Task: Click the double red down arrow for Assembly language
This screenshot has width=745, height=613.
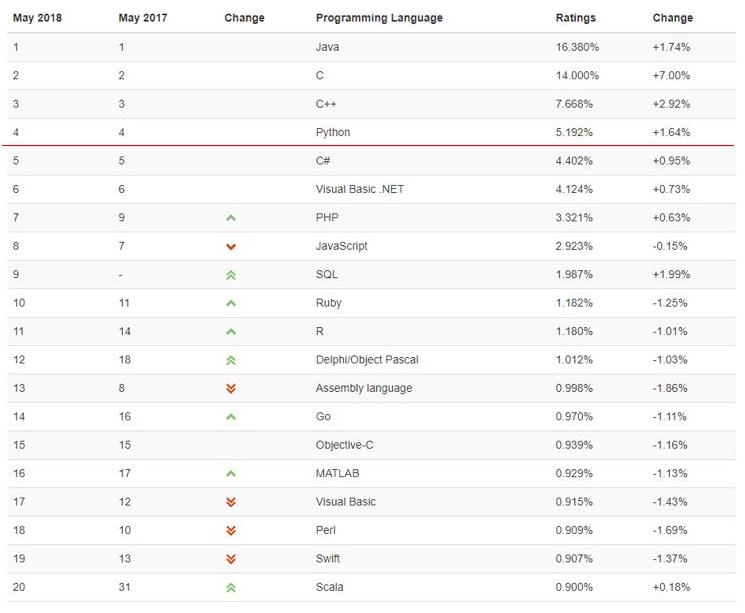Action: [x=231, y=389]
